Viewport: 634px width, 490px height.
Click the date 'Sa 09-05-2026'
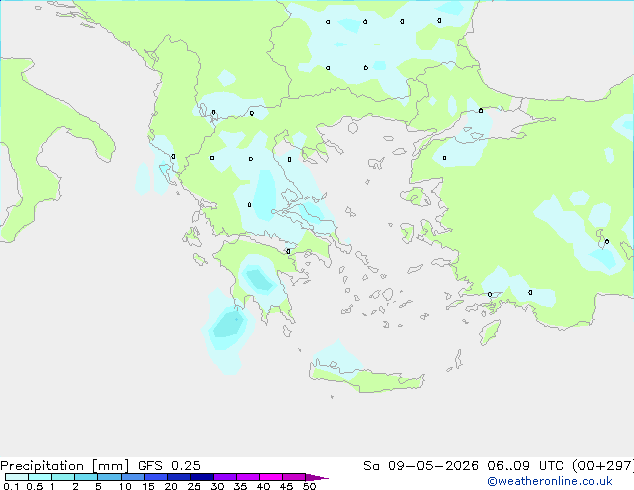point(421,466)
